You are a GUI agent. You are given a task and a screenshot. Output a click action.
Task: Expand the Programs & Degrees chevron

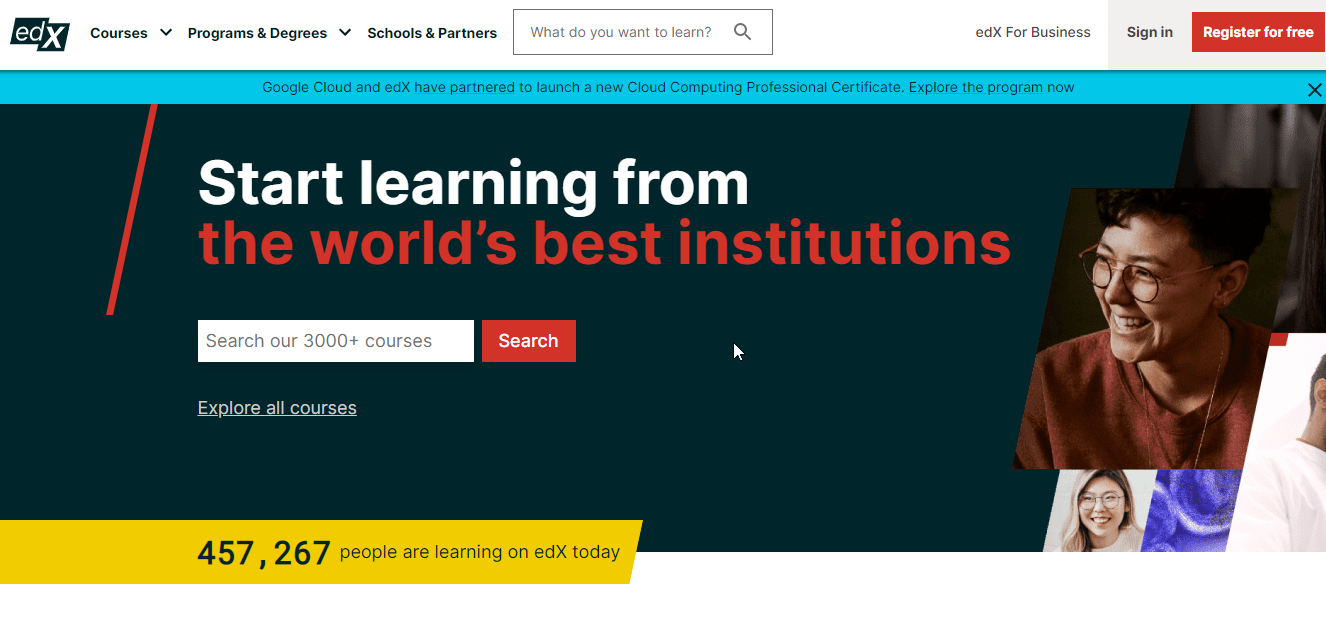point(345,32)
